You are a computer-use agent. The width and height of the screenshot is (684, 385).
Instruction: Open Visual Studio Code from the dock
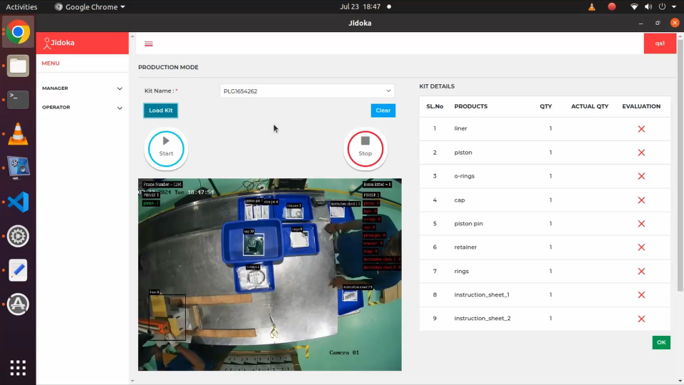18,202
